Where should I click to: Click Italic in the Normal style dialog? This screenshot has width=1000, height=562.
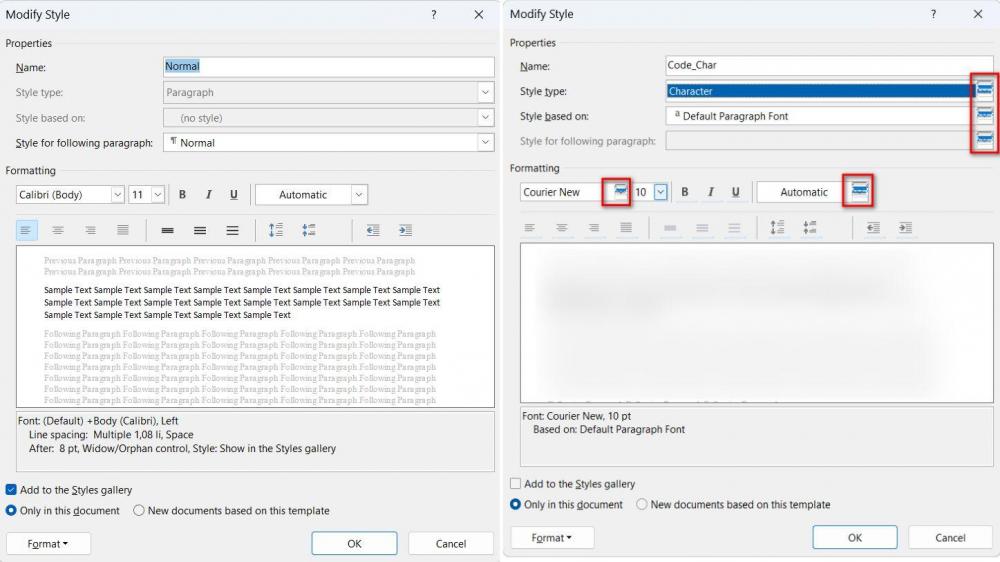coord(208,195)
